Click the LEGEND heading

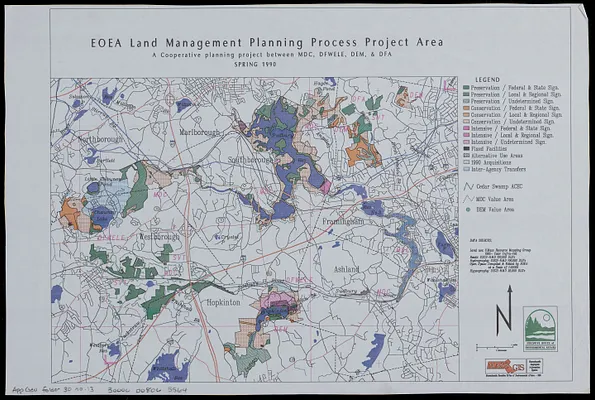(x=488, y=80)
